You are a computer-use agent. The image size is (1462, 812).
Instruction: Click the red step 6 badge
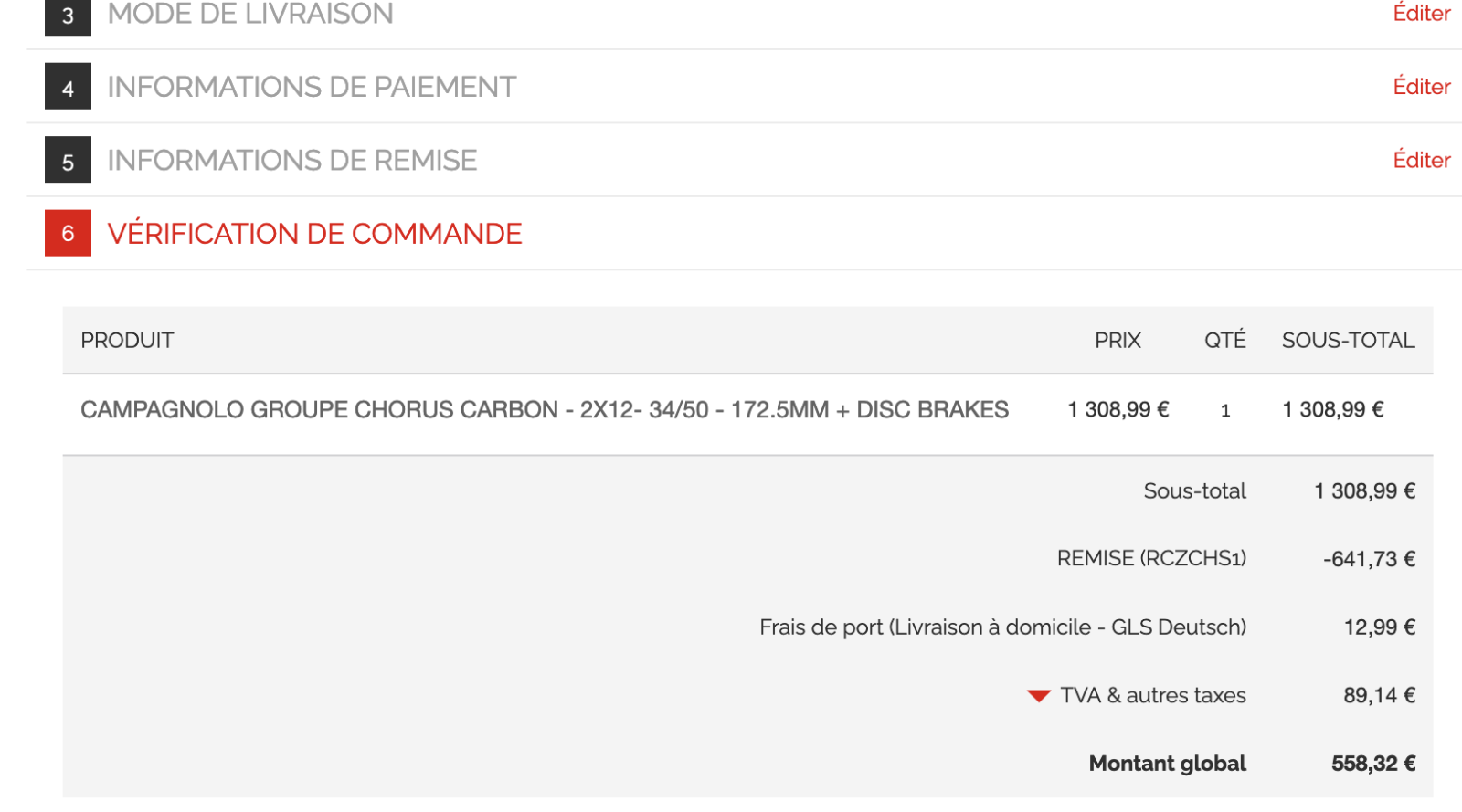click(x=68, y=233)
